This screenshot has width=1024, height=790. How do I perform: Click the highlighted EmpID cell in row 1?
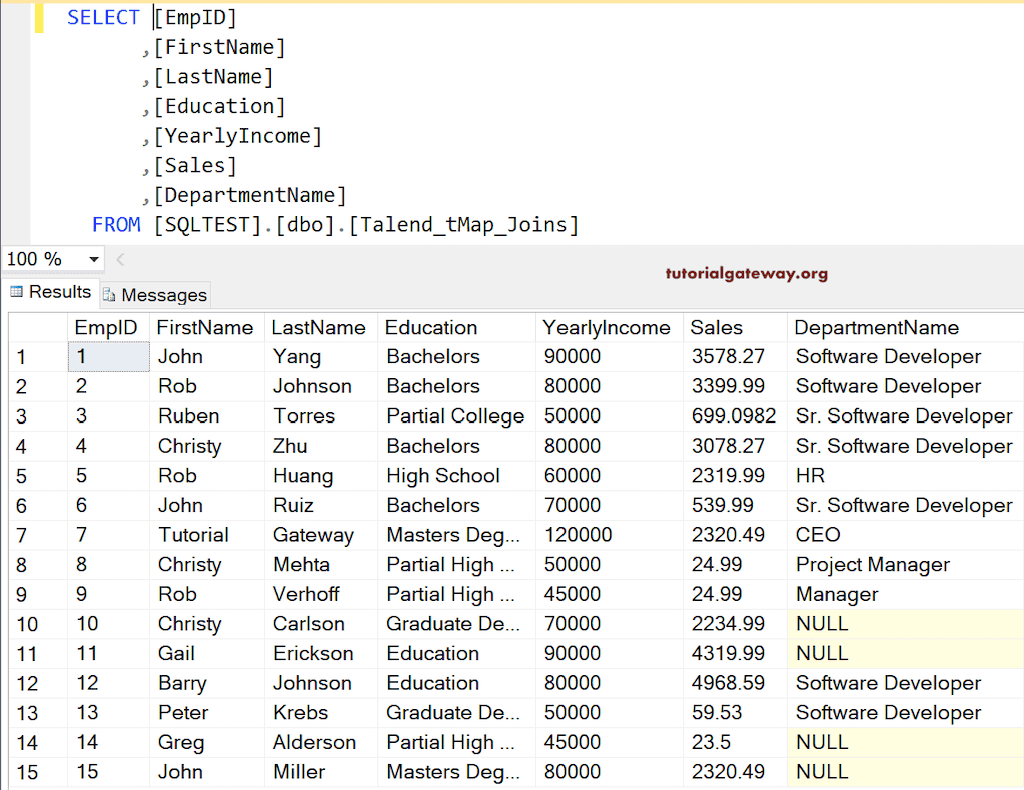click(108, 356)
